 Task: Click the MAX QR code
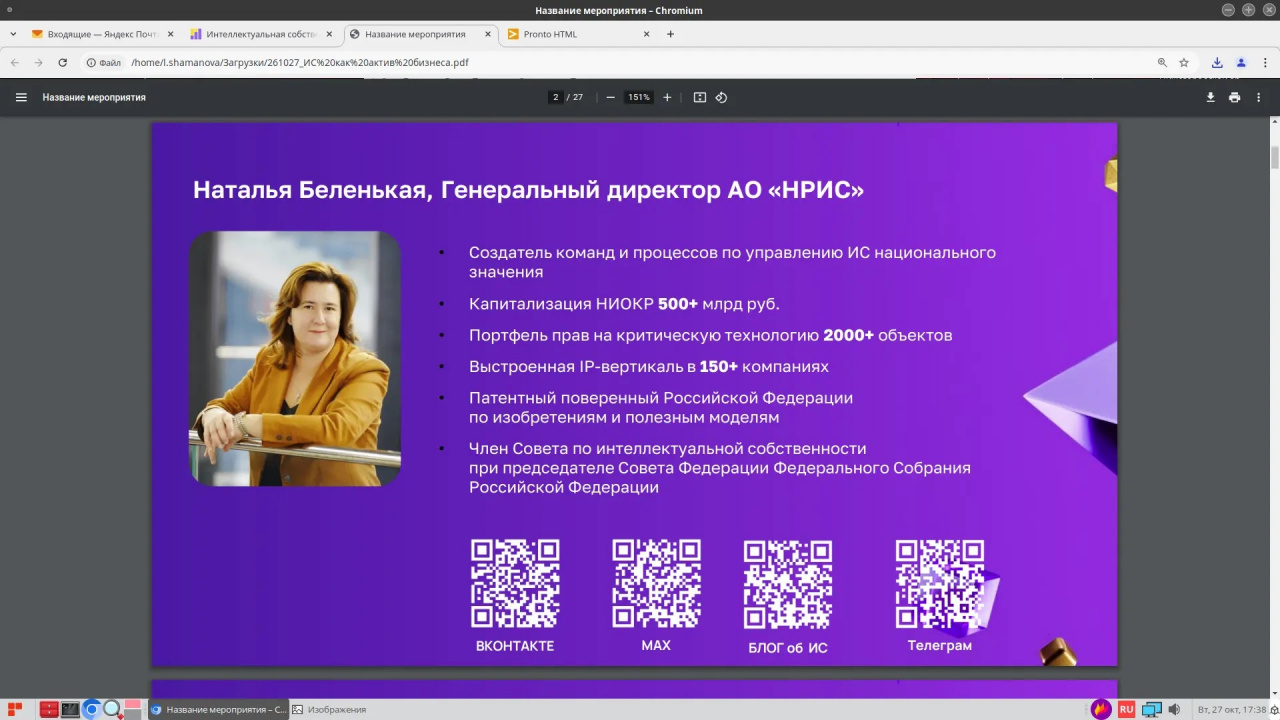click(656, 584)
